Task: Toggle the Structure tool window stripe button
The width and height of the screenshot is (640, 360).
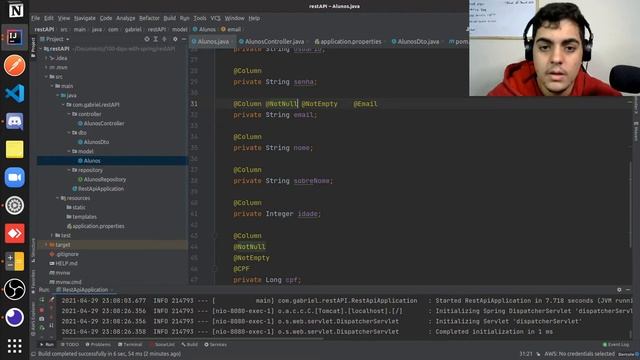Action: pyautogui.click(x=33, y=251)
